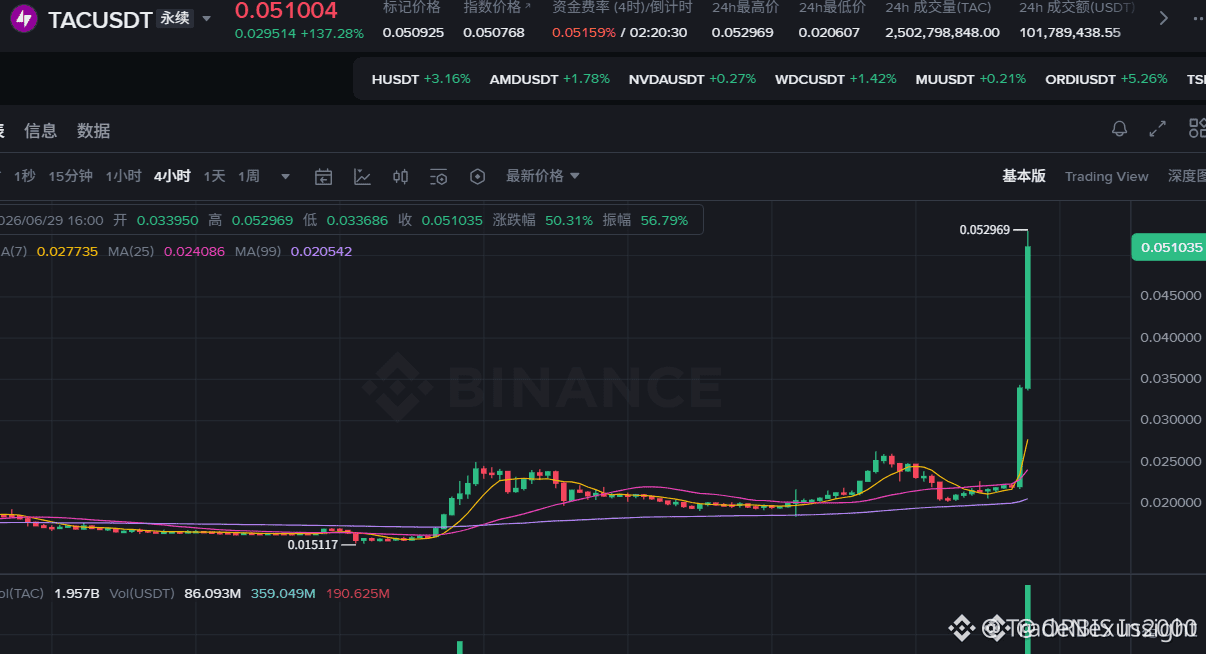The height and width of the screenshot is (654, 1206).
Task: Click the 资金费率 funding rate label
Action: [622, 7]
